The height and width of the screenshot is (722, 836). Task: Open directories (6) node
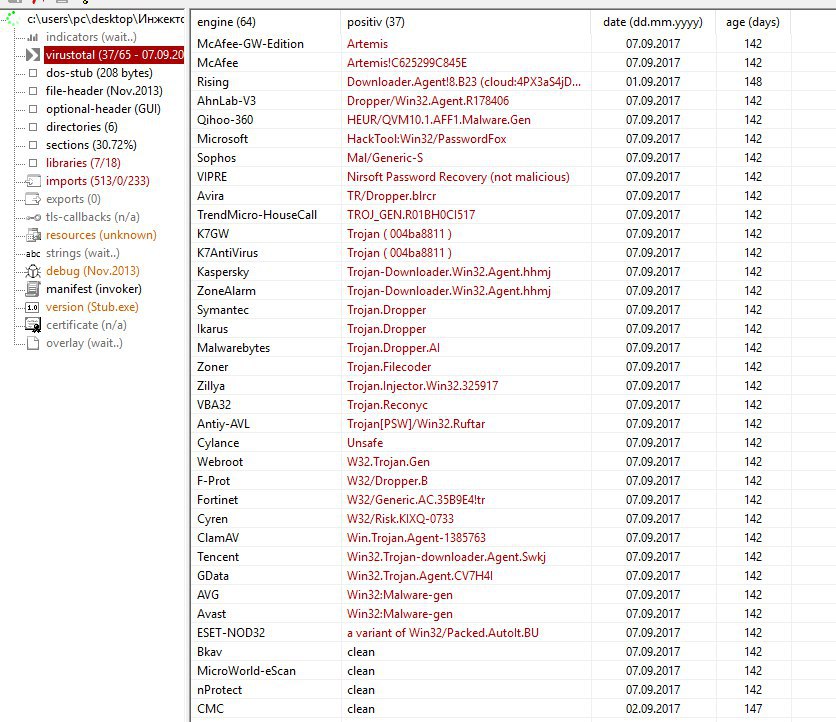pyautogui.click(x=82, y=127)
